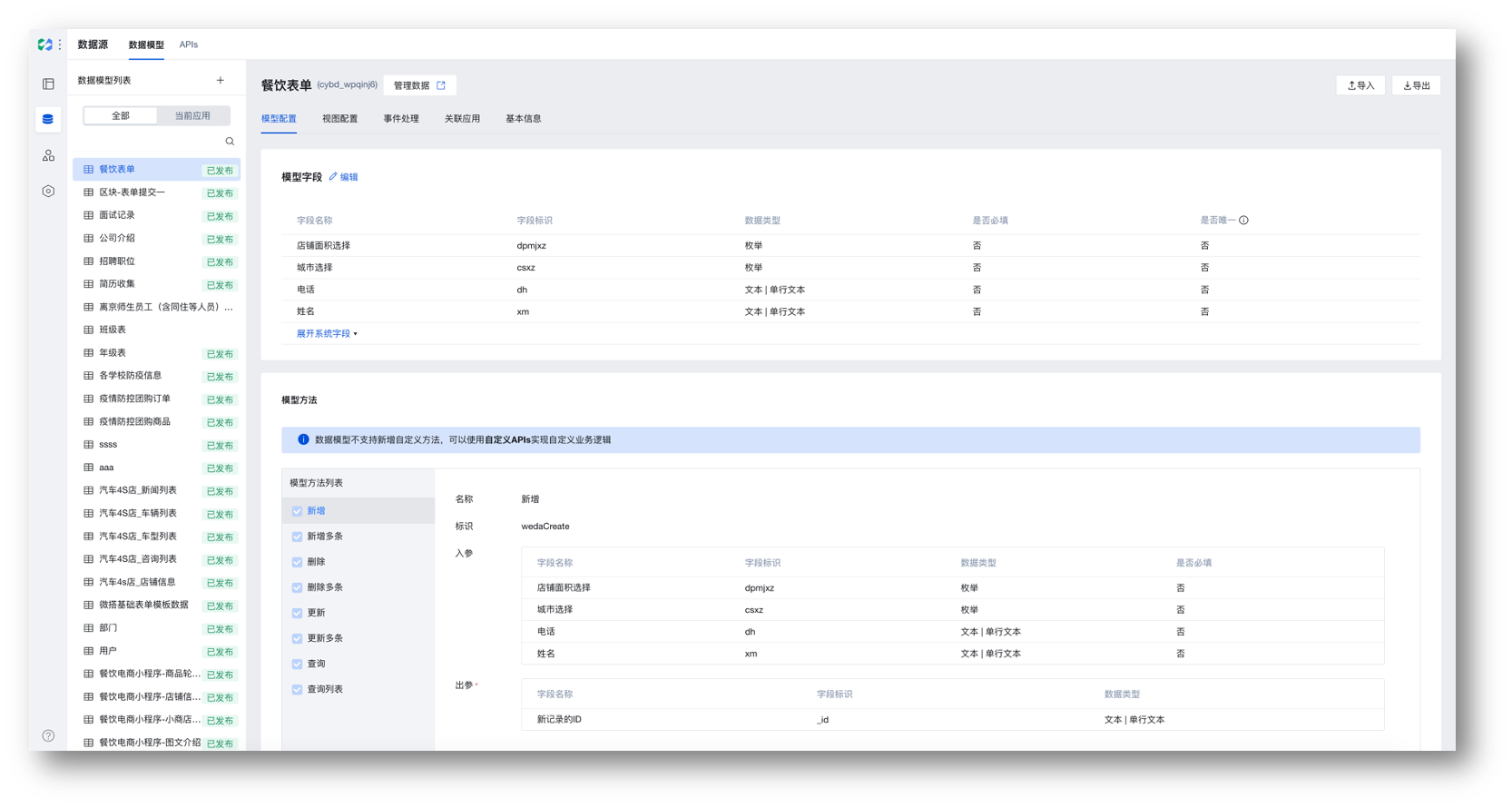1512x808 pixels.
Task: Add a new data model with plus icon
Action: click(221, 81)
